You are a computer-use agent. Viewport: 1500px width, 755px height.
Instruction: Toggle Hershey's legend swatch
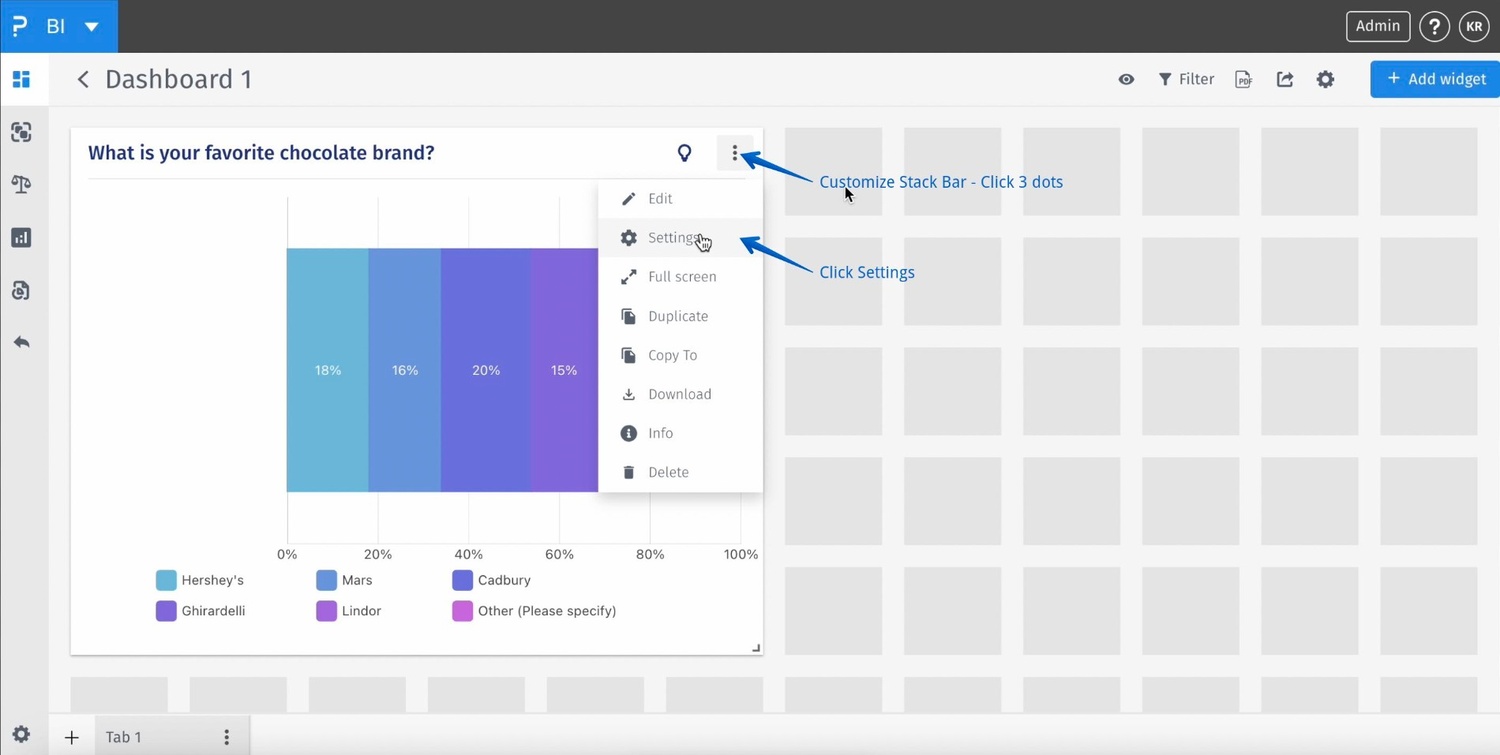point(166,580)
